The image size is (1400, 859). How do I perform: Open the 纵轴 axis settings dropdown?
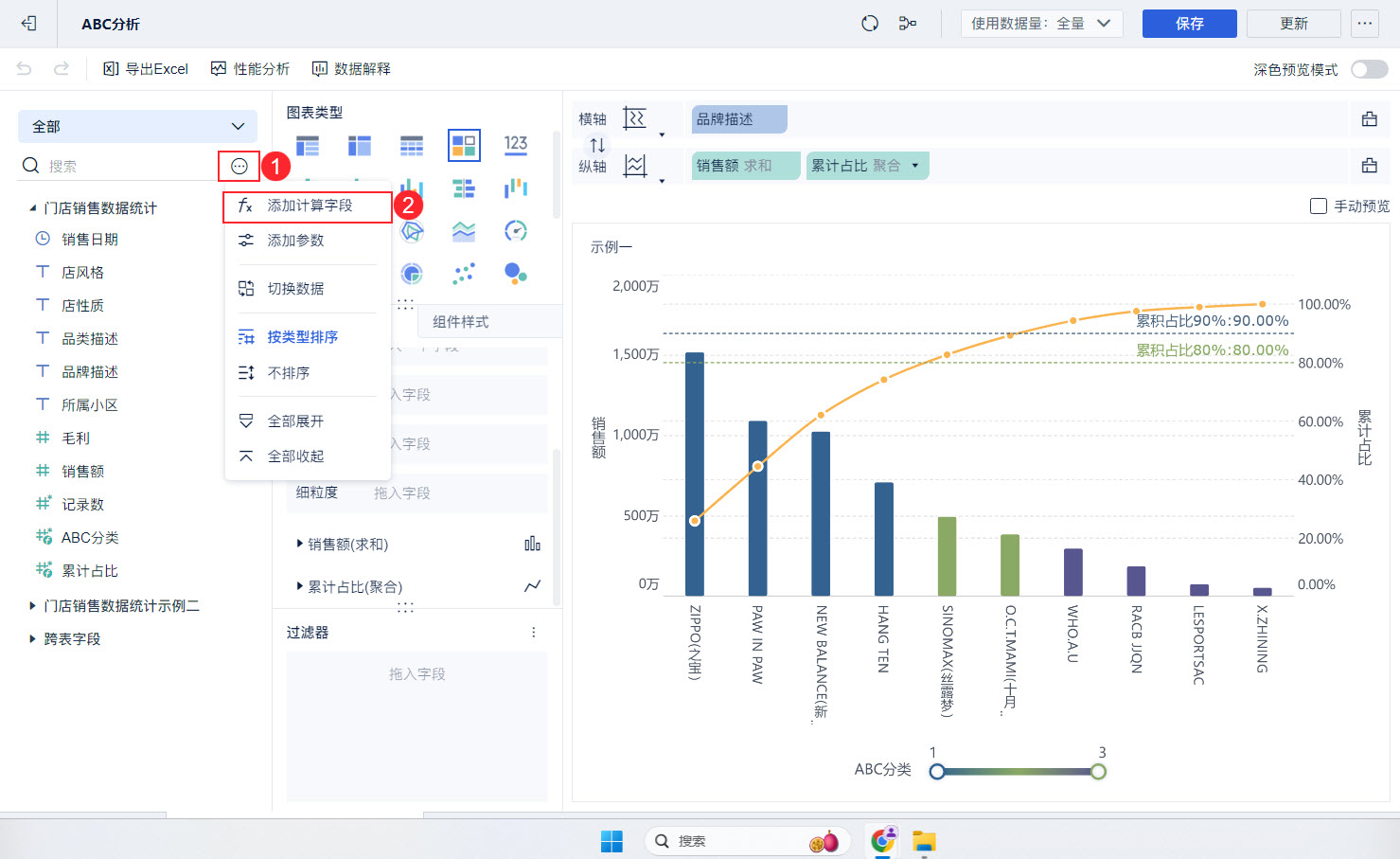662,181
